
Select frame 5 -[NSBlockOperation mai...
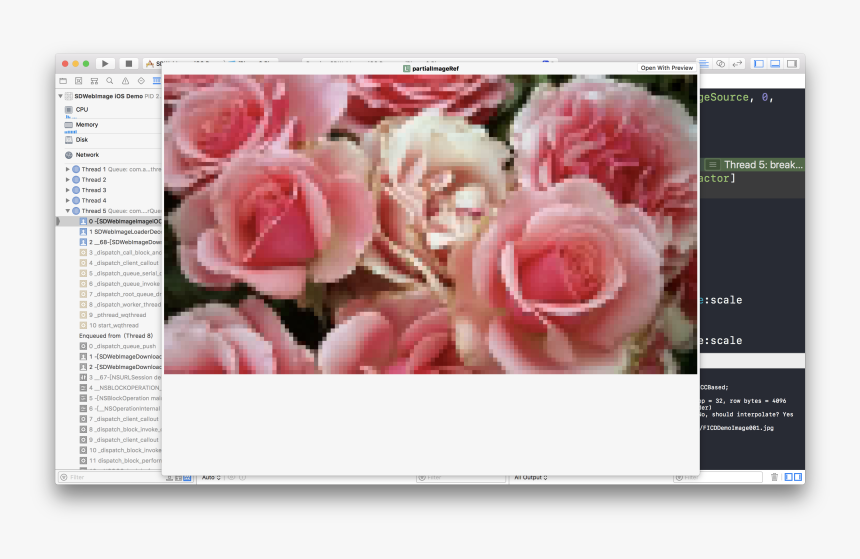109,398
